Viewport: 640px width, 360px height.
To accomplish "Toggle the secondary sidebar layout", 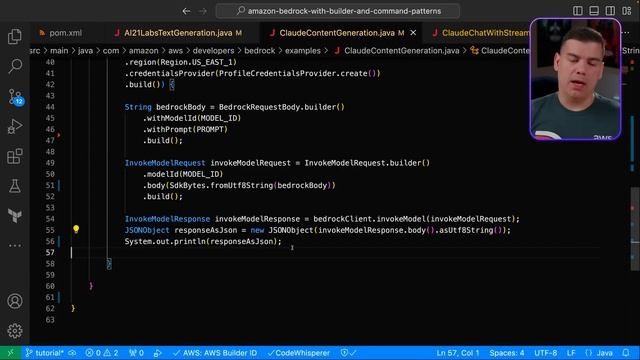I will point(610,11).
